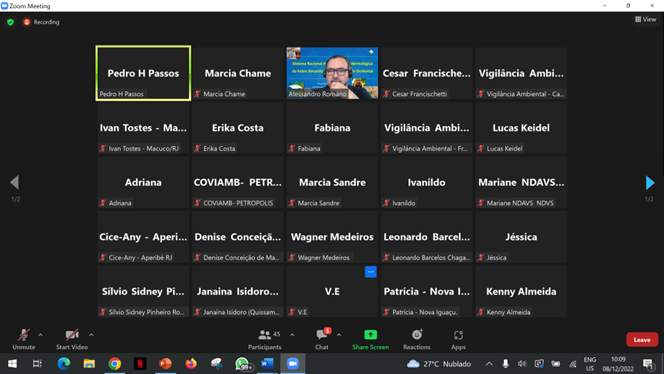Go to next page of participants

(650, 183)
